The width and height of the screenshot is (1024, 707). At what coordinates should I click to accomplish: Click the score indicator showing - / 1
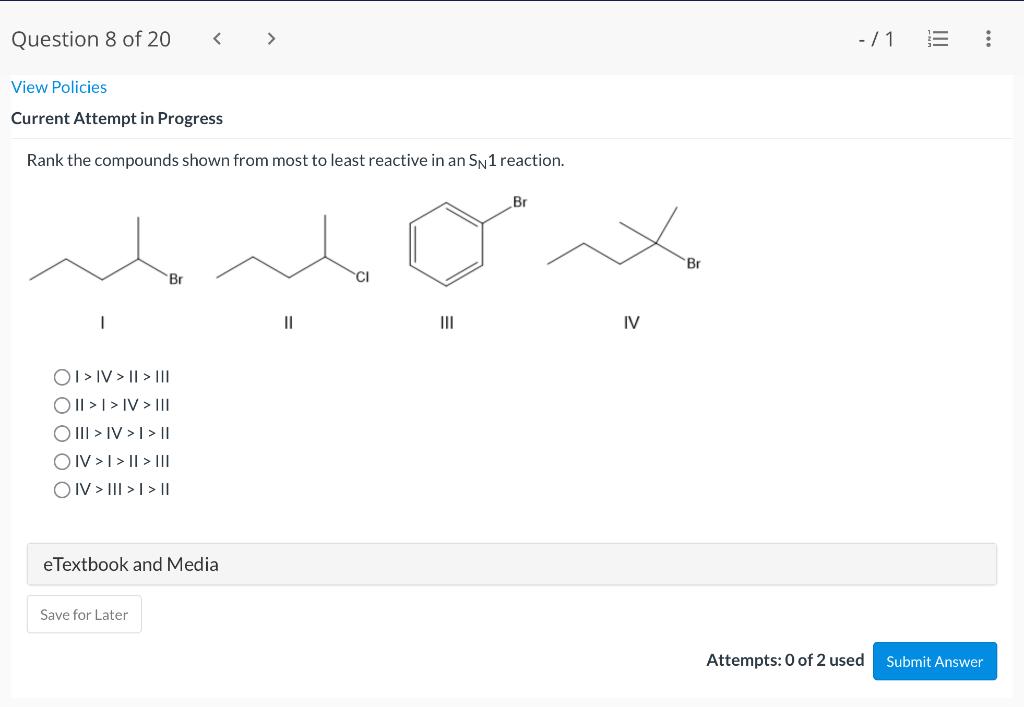pyautogui.click(x=874, y=39)
